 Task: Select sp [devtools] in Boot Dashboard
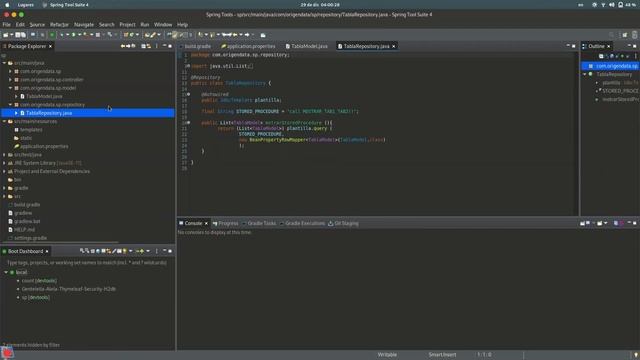(x=36, y=297)
